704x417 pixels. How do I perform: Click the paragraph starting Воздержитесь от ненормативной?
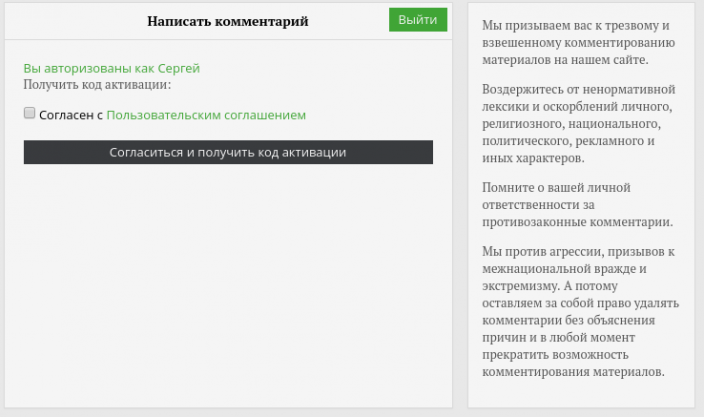click(x=577, y=123)
